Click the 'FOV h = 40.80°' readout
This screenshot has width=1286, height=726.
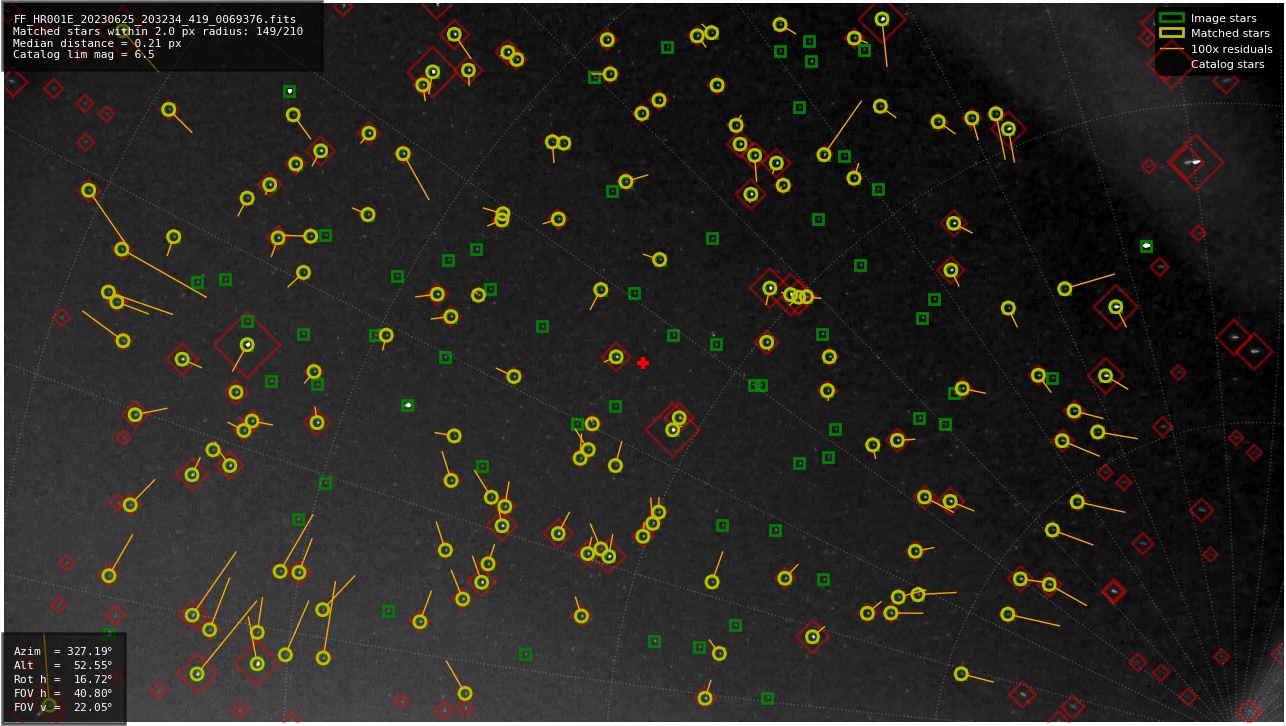point(63,693)
